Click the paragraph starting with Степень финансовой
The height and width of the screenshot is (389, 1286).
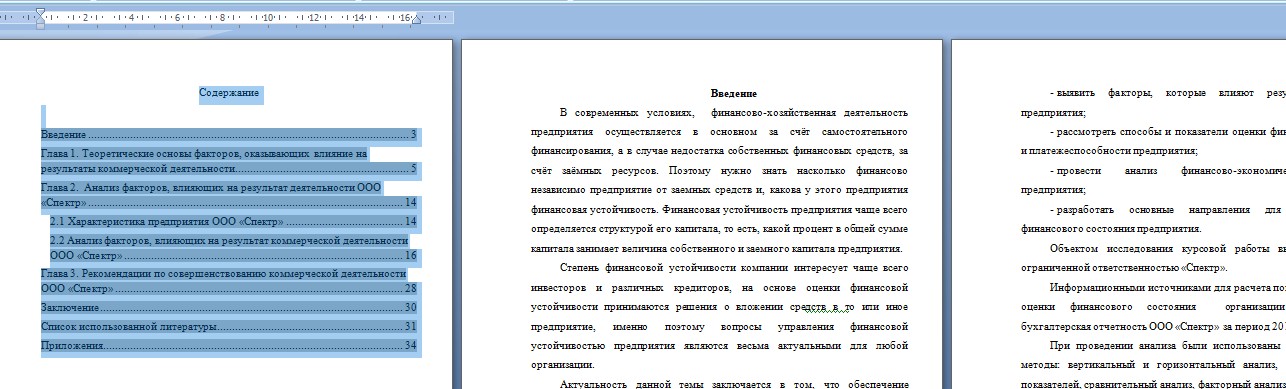point(720,316)
